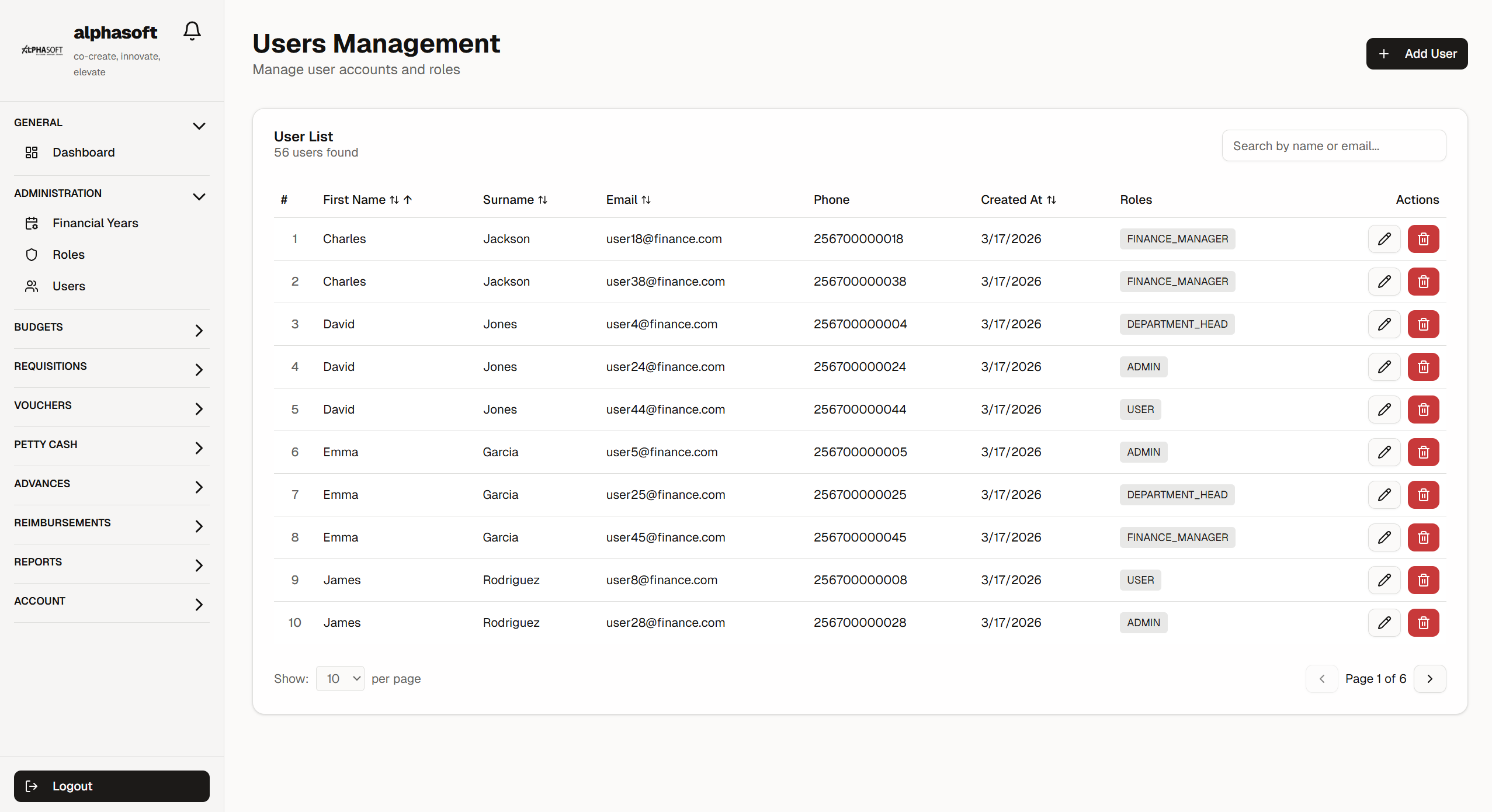Open the rows per page dropdown
1492x812 pixels.
click(340, 679)
